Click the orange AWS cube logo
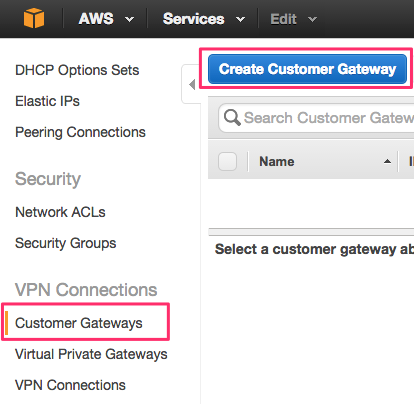The height and width of the screenshot is (405, 414). click(34, 18)
